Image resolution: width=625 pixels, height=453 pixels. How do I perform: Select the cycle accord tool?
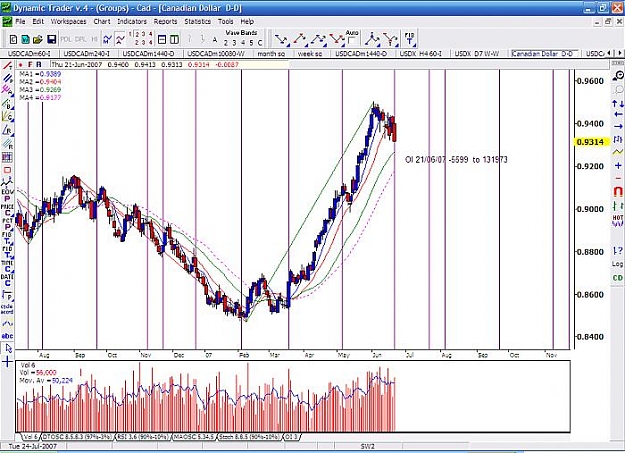[7, 309]
